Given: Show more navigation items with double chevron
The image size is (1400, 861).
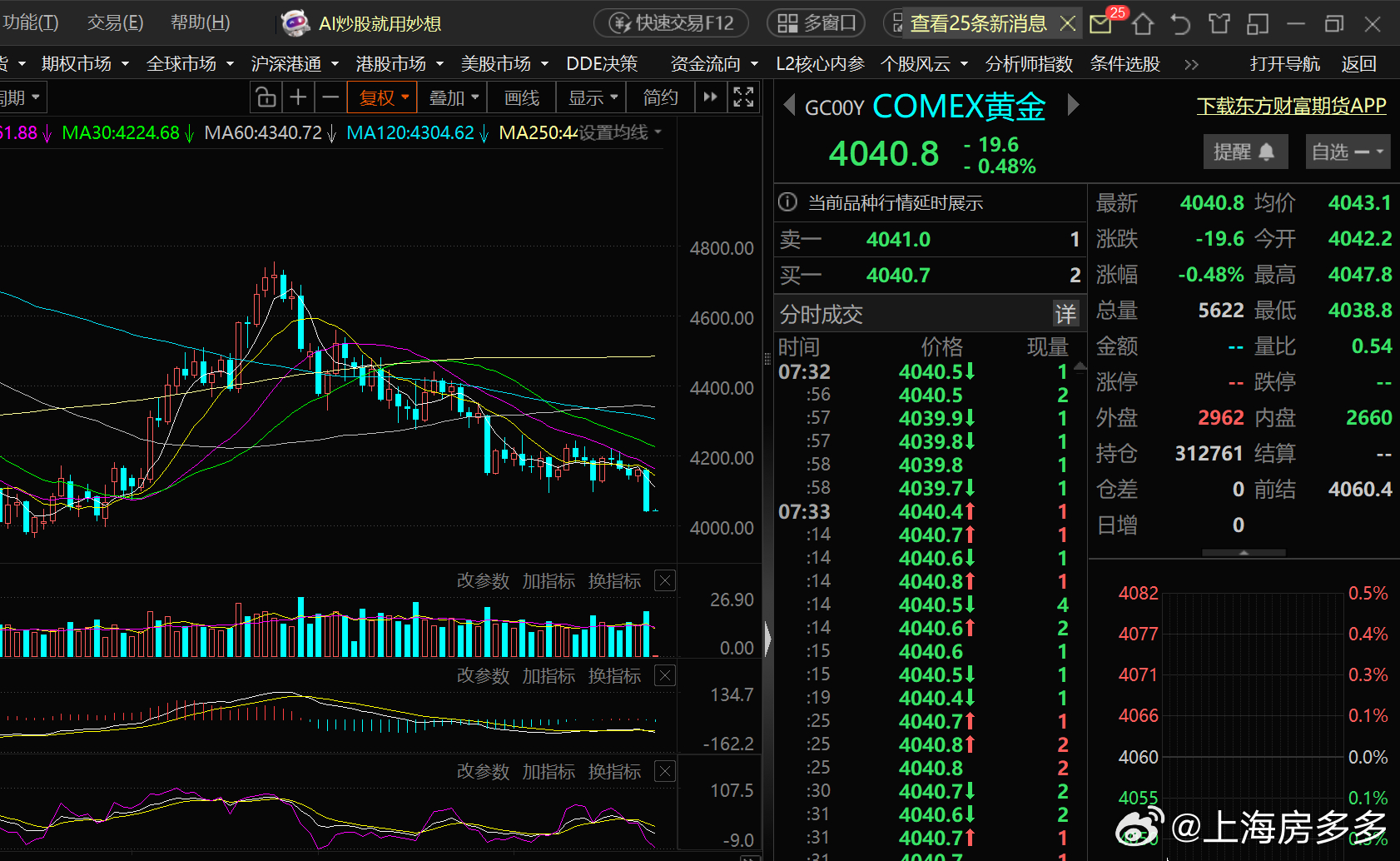Looking at the screenshot, I should tap(1191, 64).
